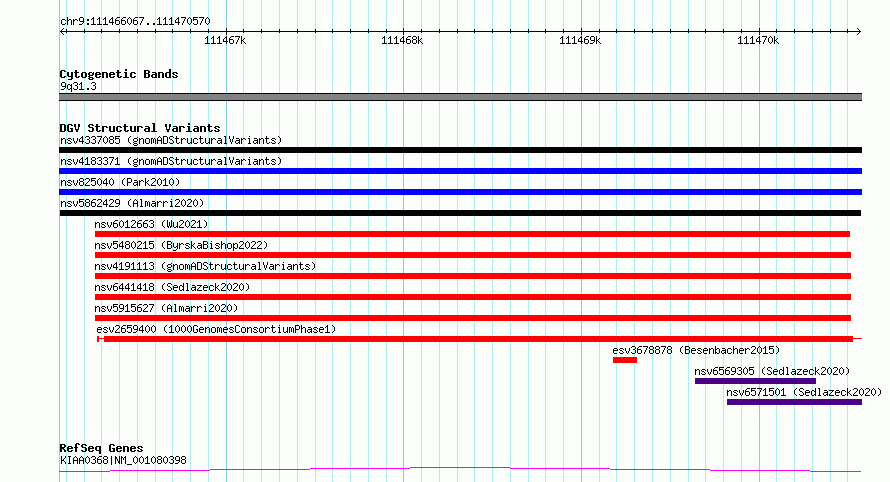The image size is (890, 482).
Task: Select the 9q31.3 band label
Action: click(x=78, y=87)
